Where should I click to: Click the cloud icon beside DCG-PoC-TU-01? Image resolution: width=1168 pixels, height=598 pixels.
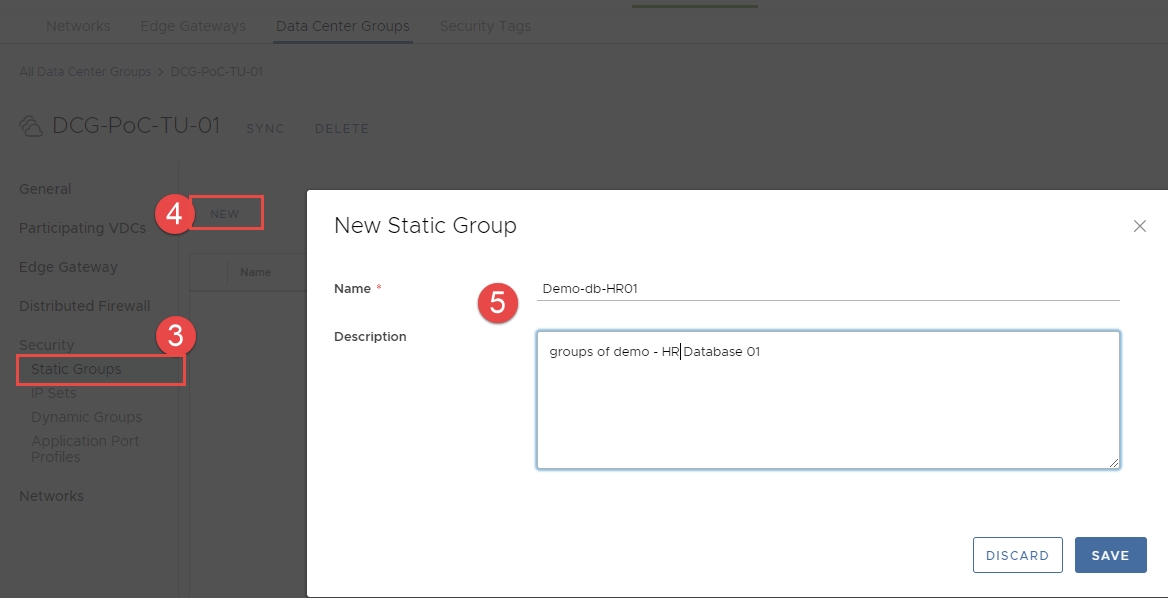click(x=31, y=127)
